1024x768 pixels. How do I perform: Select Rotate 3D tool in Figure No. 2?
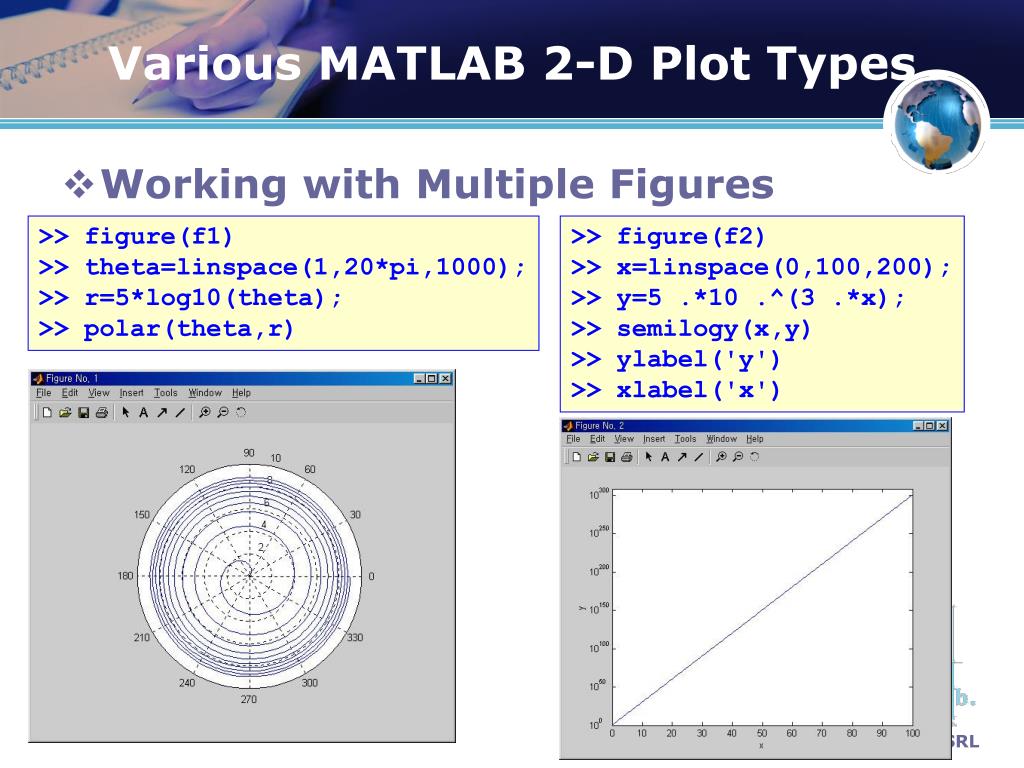[754, 456]
